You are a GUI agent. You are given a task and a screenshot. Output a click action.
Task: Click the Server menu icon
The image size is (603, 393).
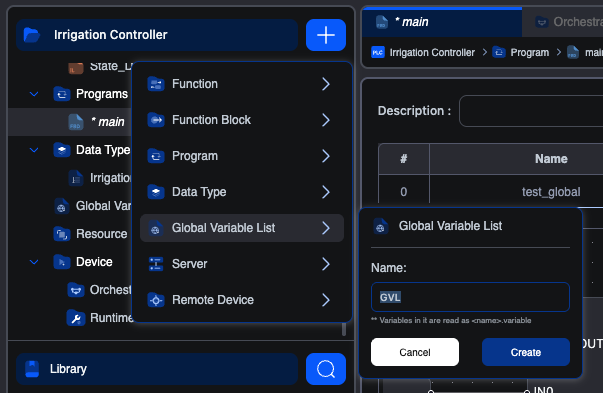point(156,264)
